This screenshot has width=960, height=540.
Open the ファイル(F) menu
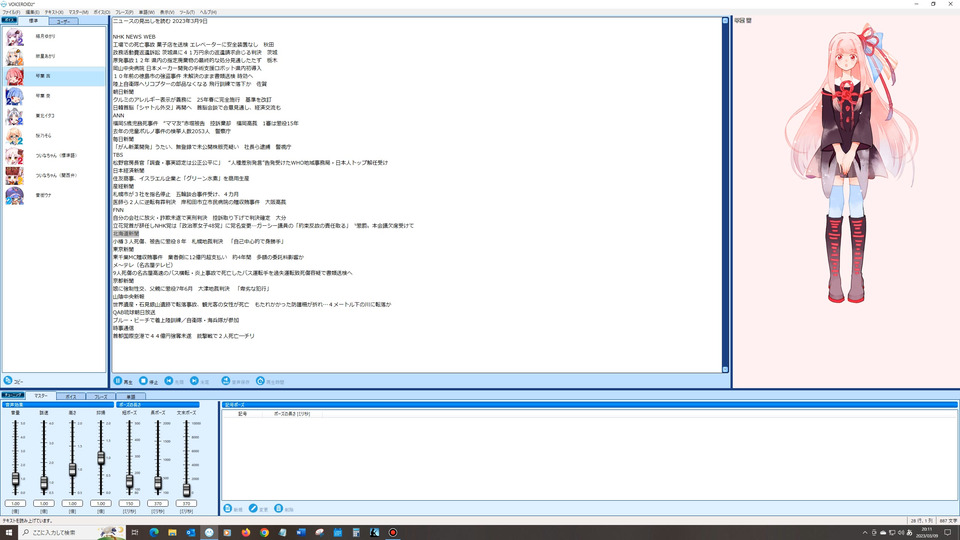[11, 12]
